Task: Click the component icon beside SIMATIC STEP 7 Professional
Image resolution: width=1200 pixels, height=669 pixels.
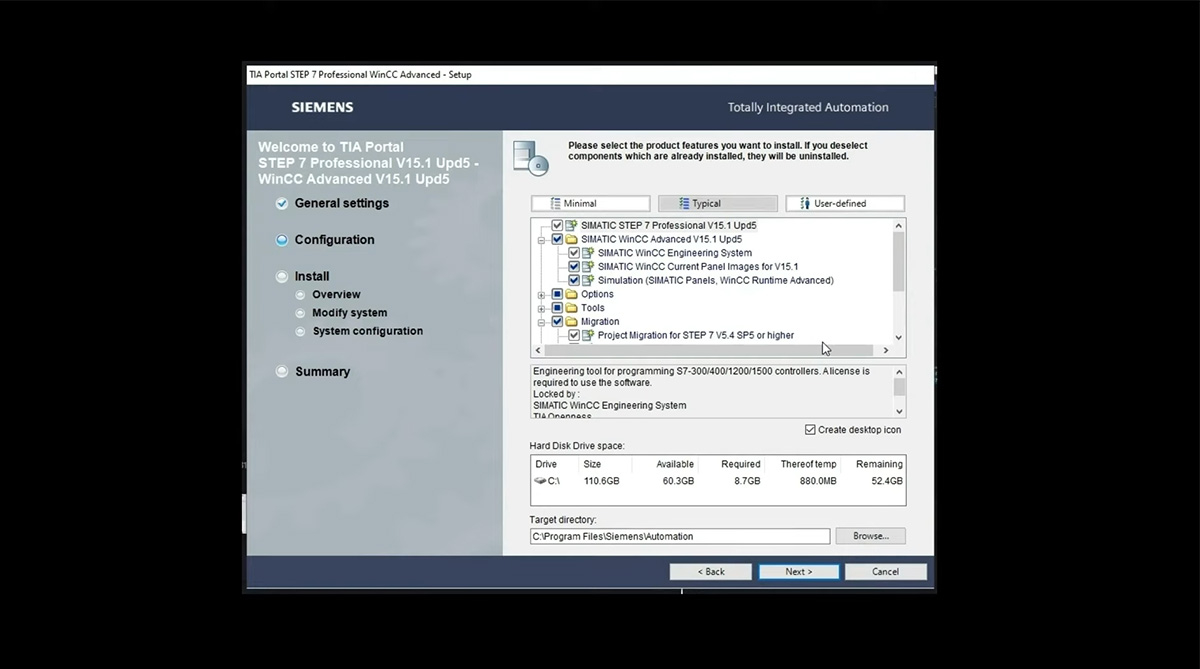Action: (x=572, y=225)
